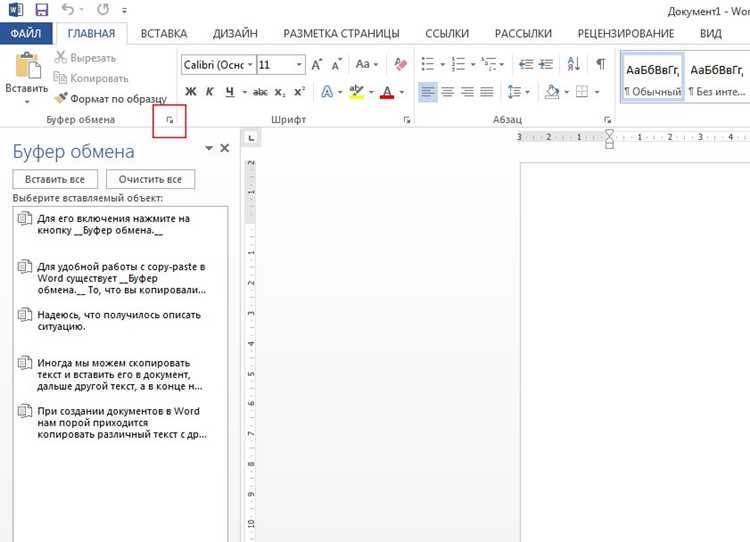
Task: Apply text effects with the outlined A icon
Action: pos(327,91)
